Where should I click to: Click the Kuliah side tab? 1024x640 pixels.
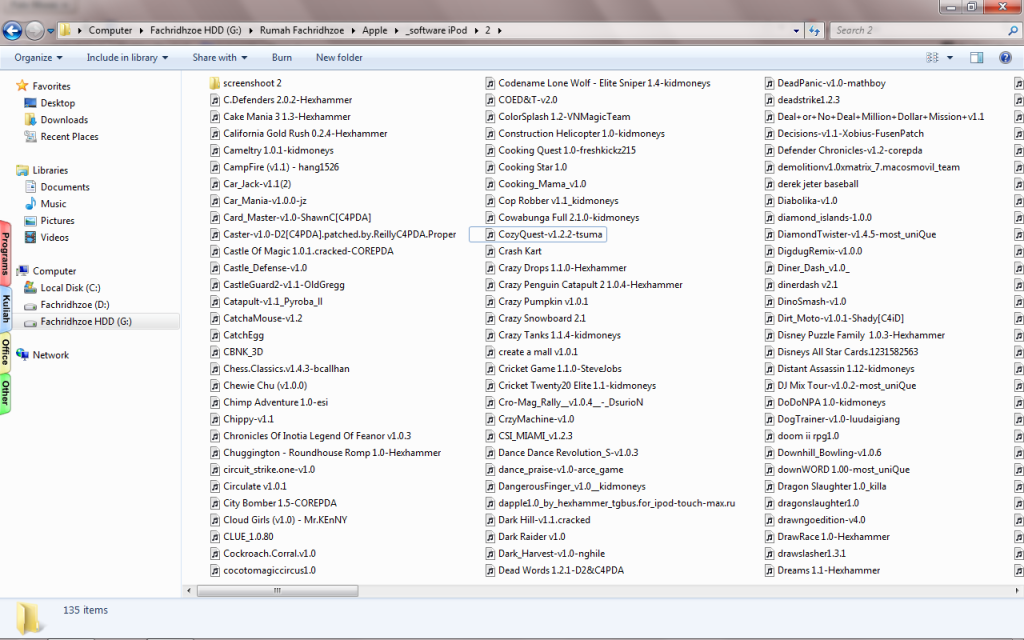pos(5,308)
